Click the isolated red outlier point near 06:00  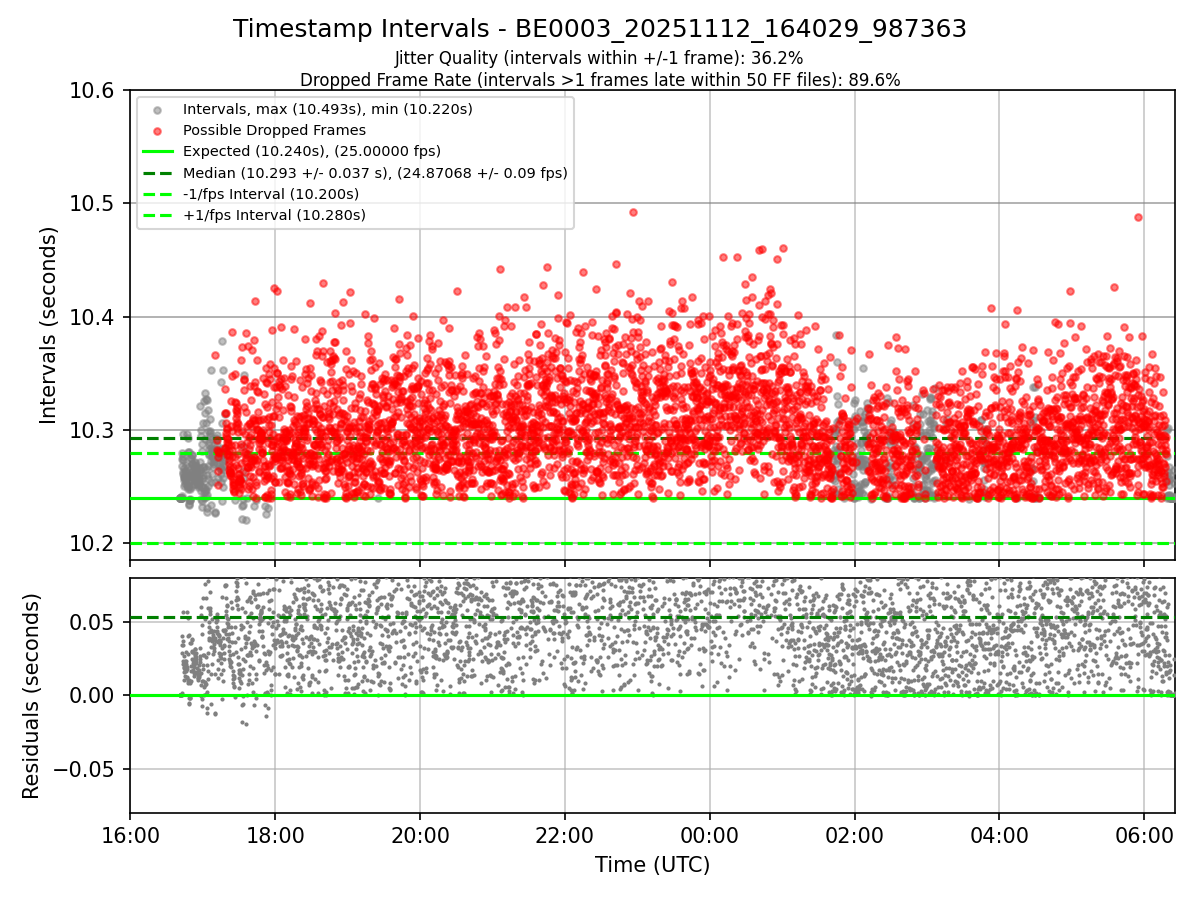(1138, 217)
